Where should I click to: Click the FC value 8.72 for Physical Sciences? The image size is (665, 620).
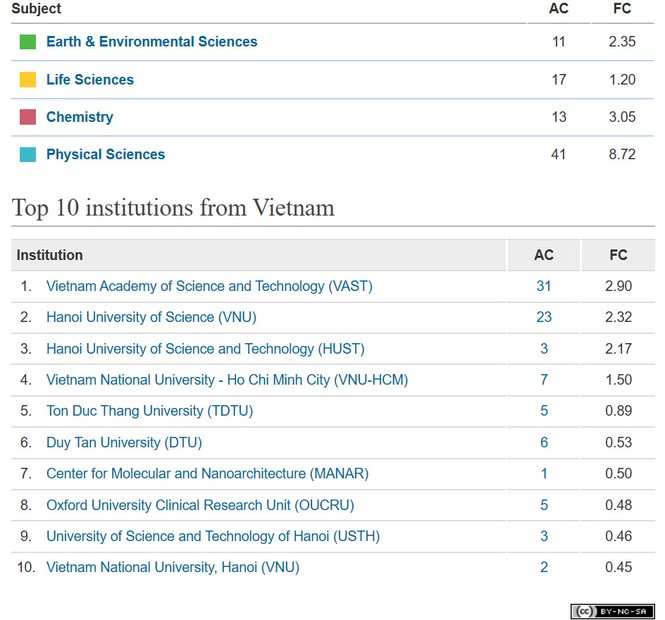pyautogui.click(x=622, y=154)
